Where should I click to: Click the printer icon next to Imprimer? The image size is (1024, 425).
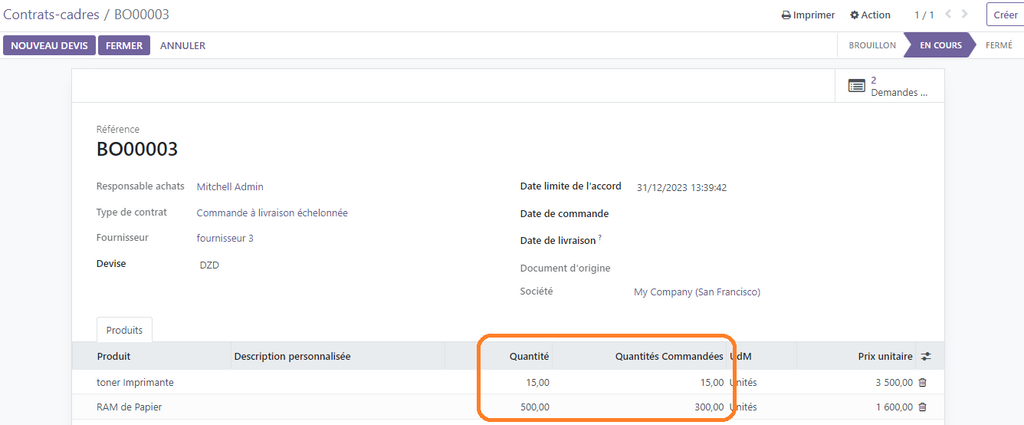point(786,16)
